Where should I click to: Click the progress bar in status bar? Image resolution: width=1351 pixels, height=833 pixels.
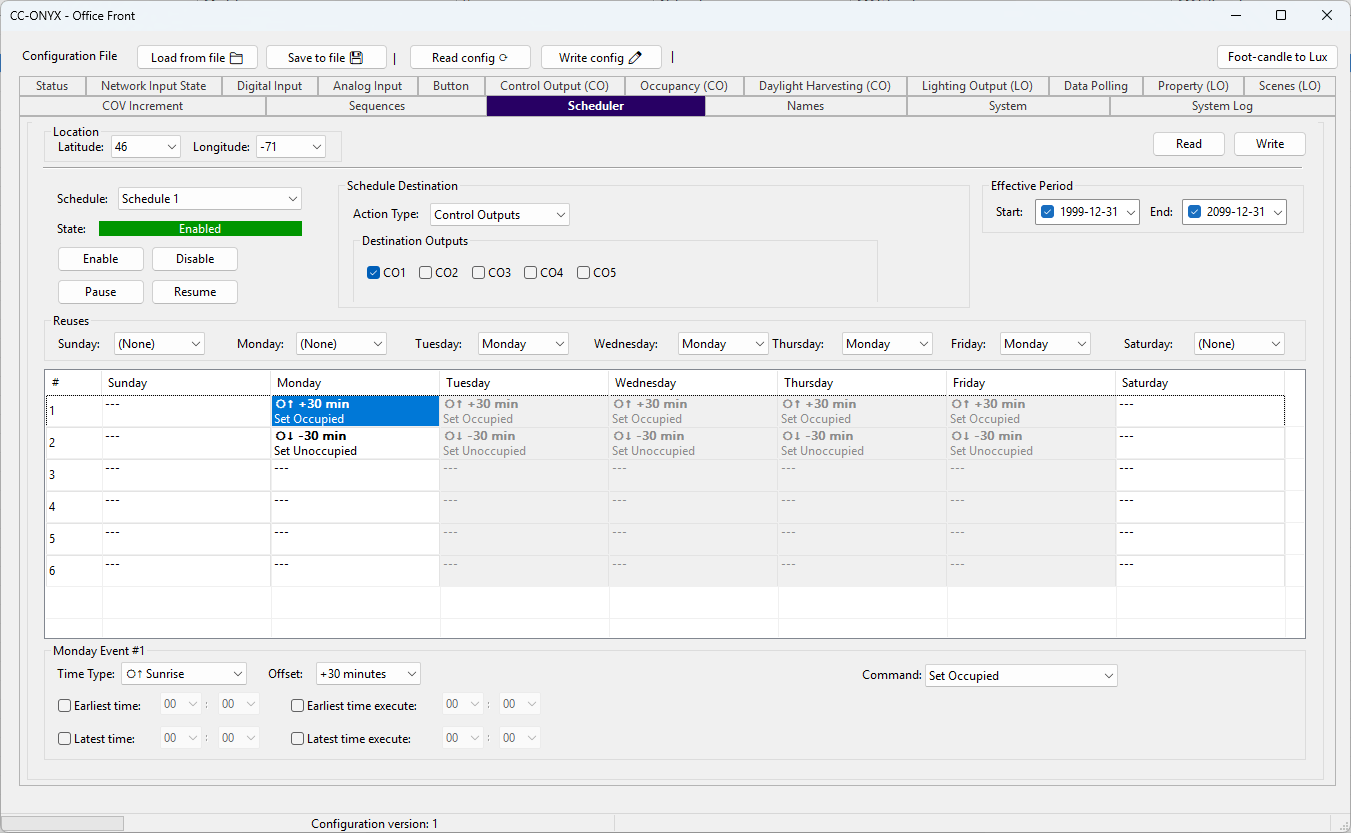pyautogui.click(x=64, y=823)
